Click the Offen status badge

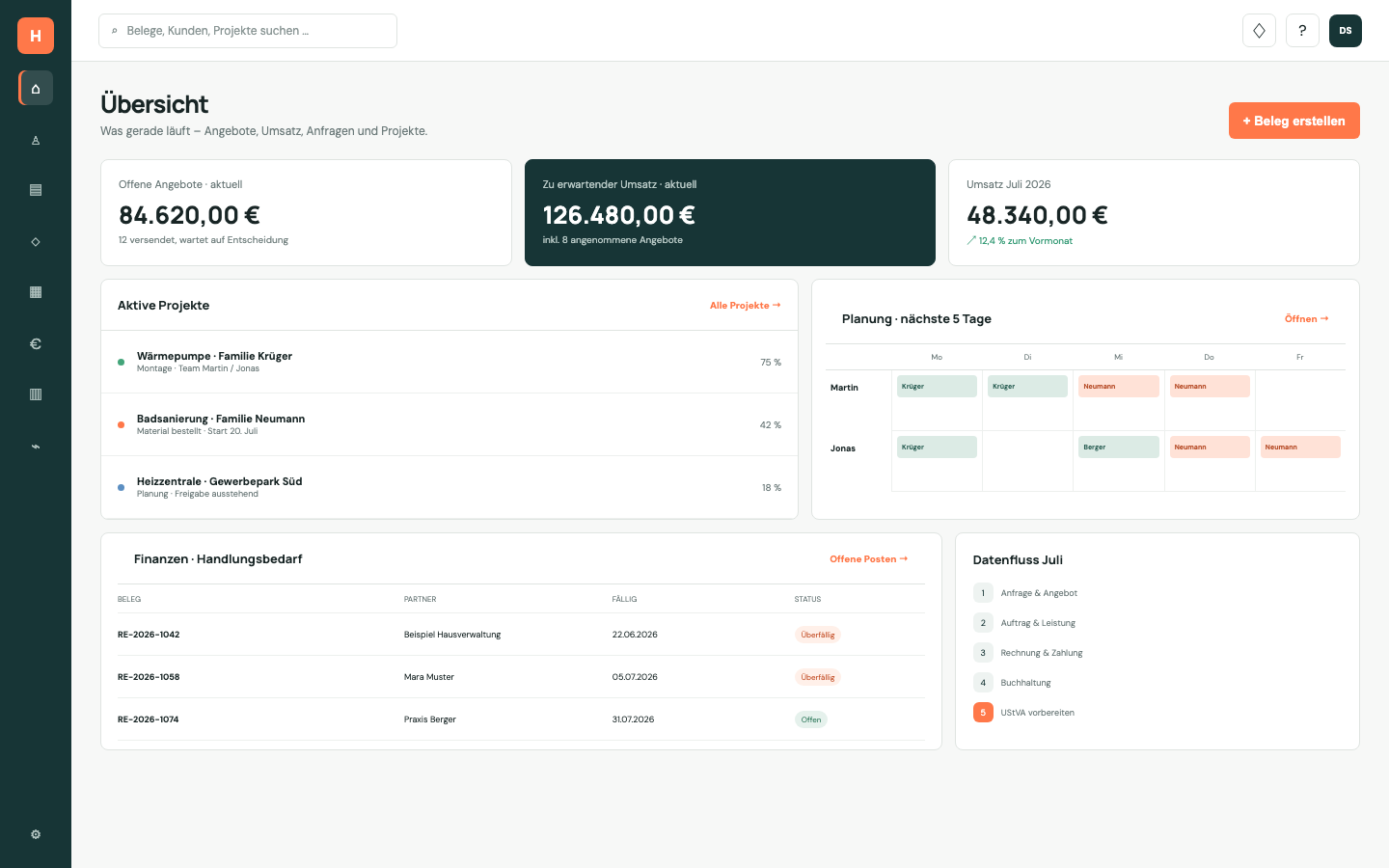tap(811, 719)
